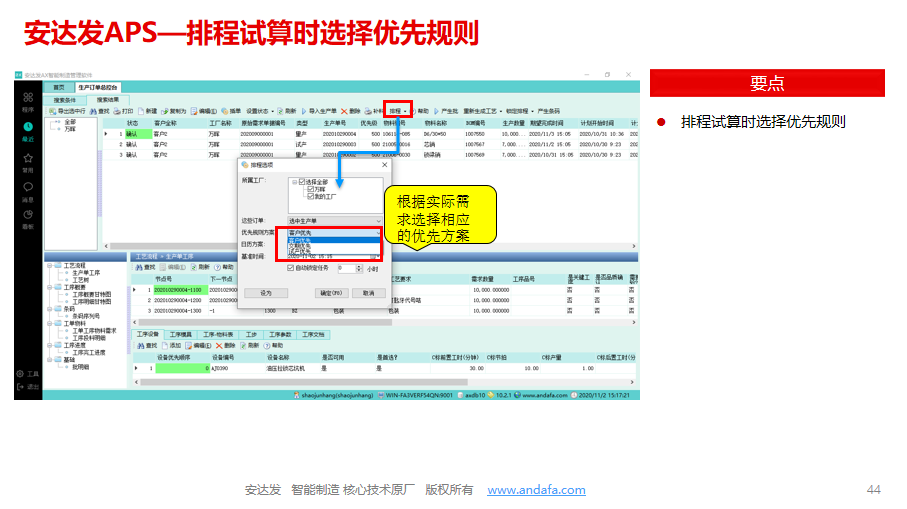Click the horizontal scrollbar under the 工序设备 grid
The height and width of the screenshot is (509, 907).
pos(384,382)
